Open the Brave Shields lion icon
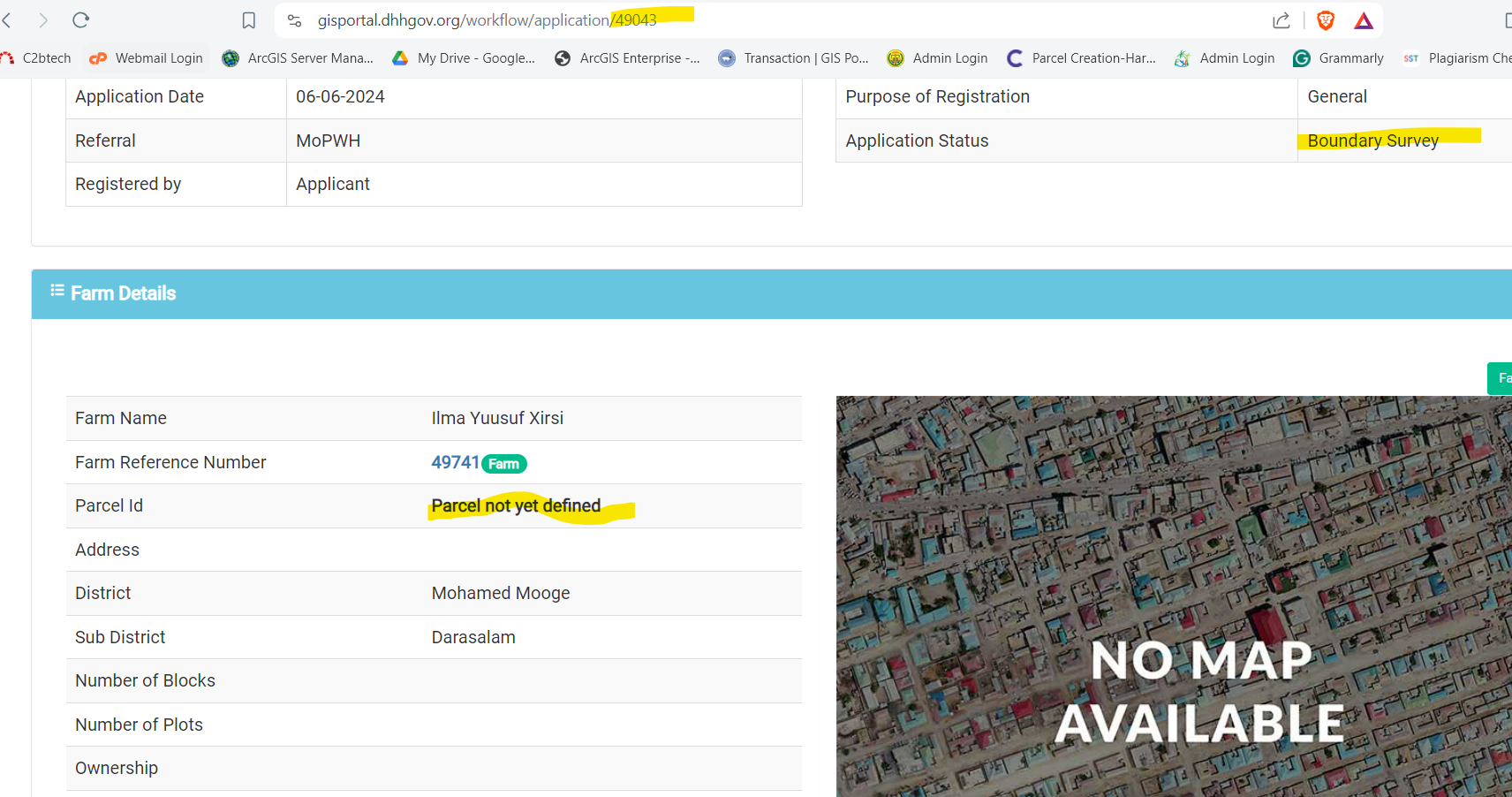 point(1326,20)
